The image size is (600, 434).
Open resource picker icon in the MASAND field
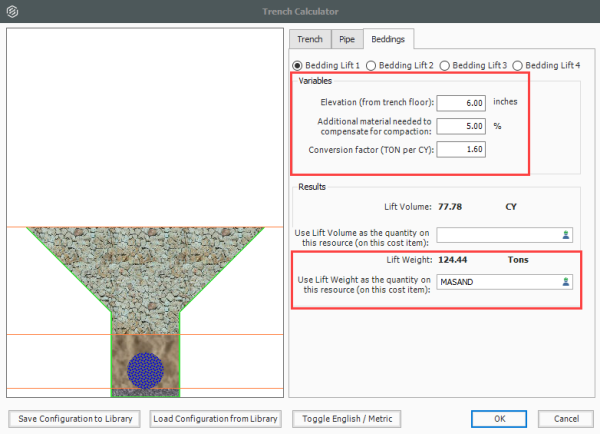pos(565,283)
